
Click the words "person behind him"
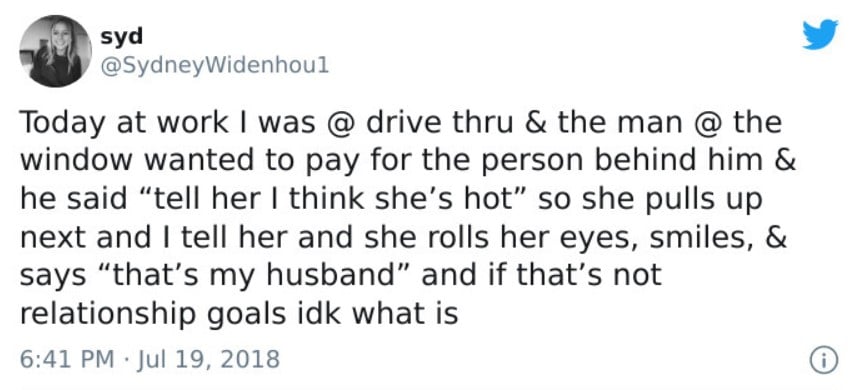coord(620,162)
